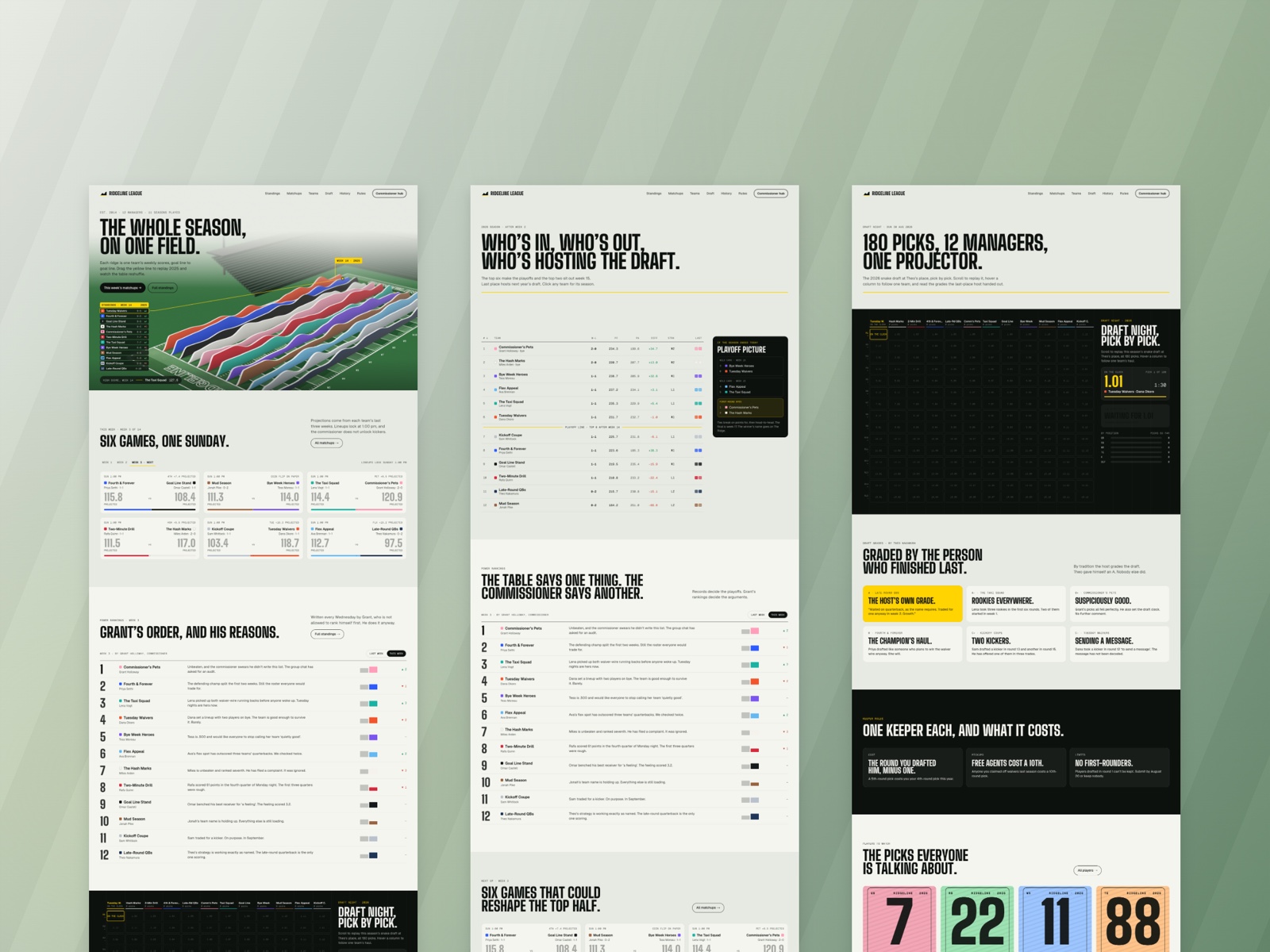Open Matchups nav link on home page
The image size is (1270, 952).
(x=294, y=193)
